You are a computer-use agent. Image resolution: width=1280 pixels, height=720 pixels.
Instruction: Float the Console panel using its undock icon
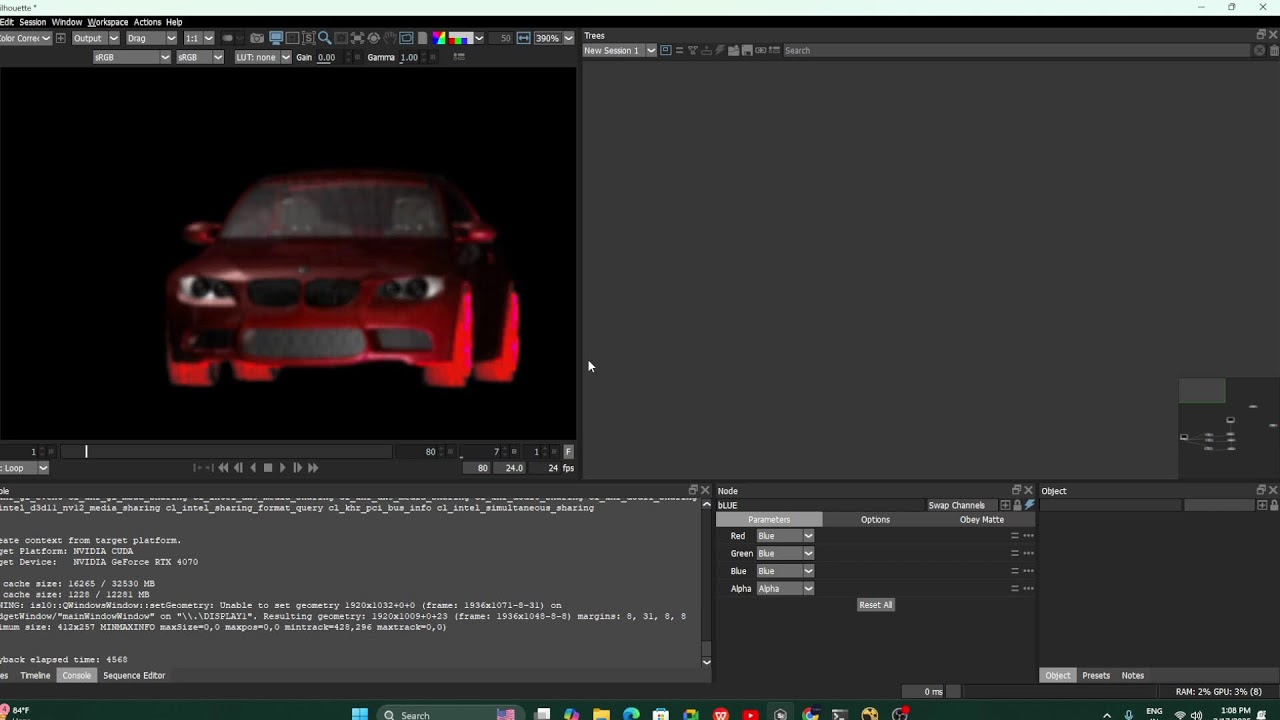pos(693,490)
